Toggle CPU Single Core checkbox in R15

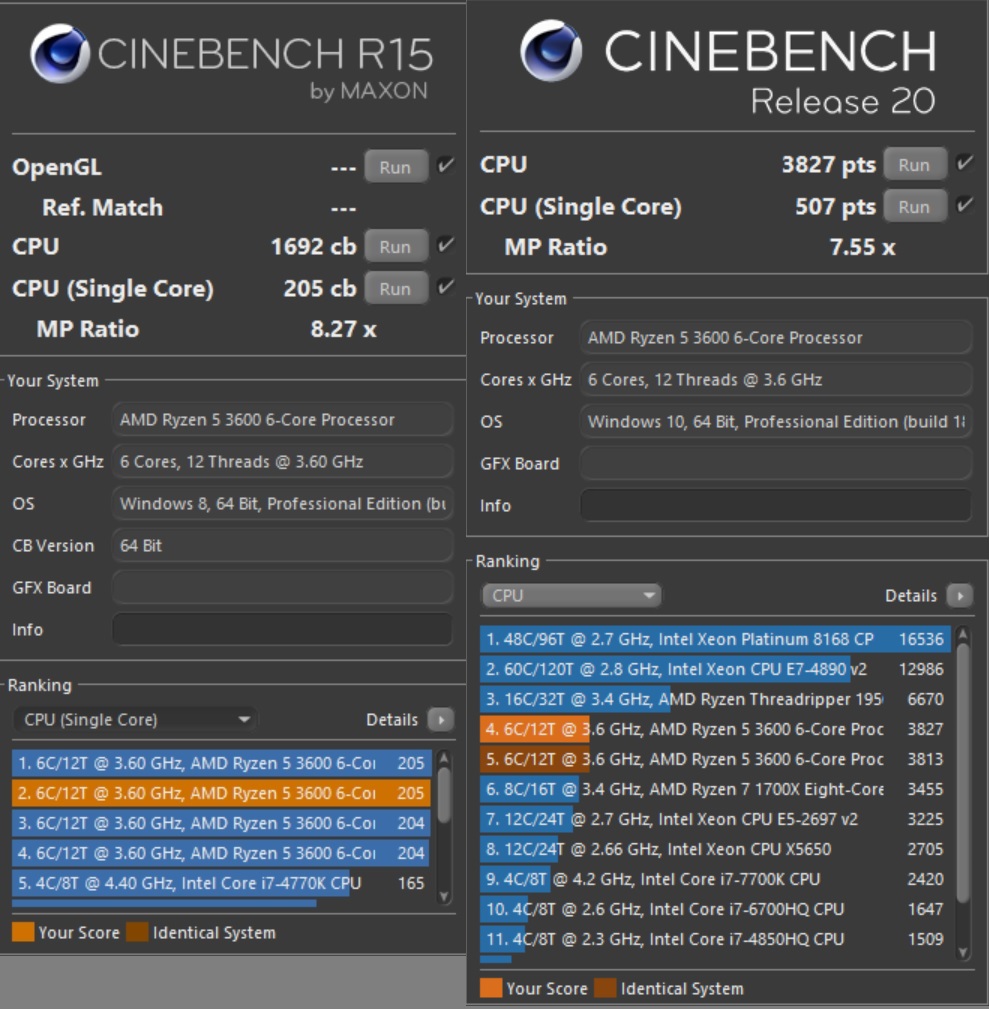tap(445, 286)
